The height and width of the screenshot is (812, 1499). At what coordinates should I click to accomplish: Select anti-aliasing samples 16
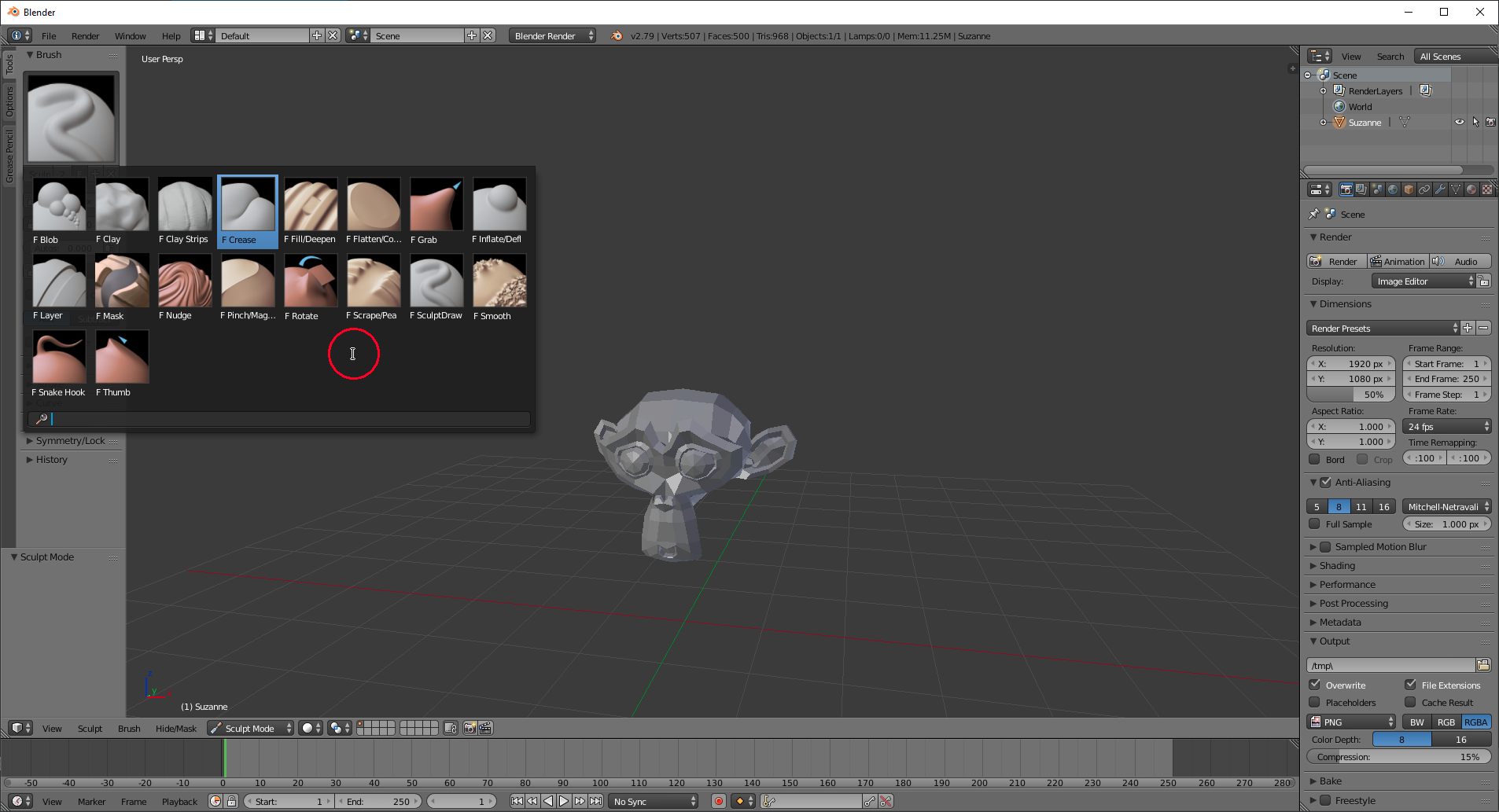(x=1384, y=506)
